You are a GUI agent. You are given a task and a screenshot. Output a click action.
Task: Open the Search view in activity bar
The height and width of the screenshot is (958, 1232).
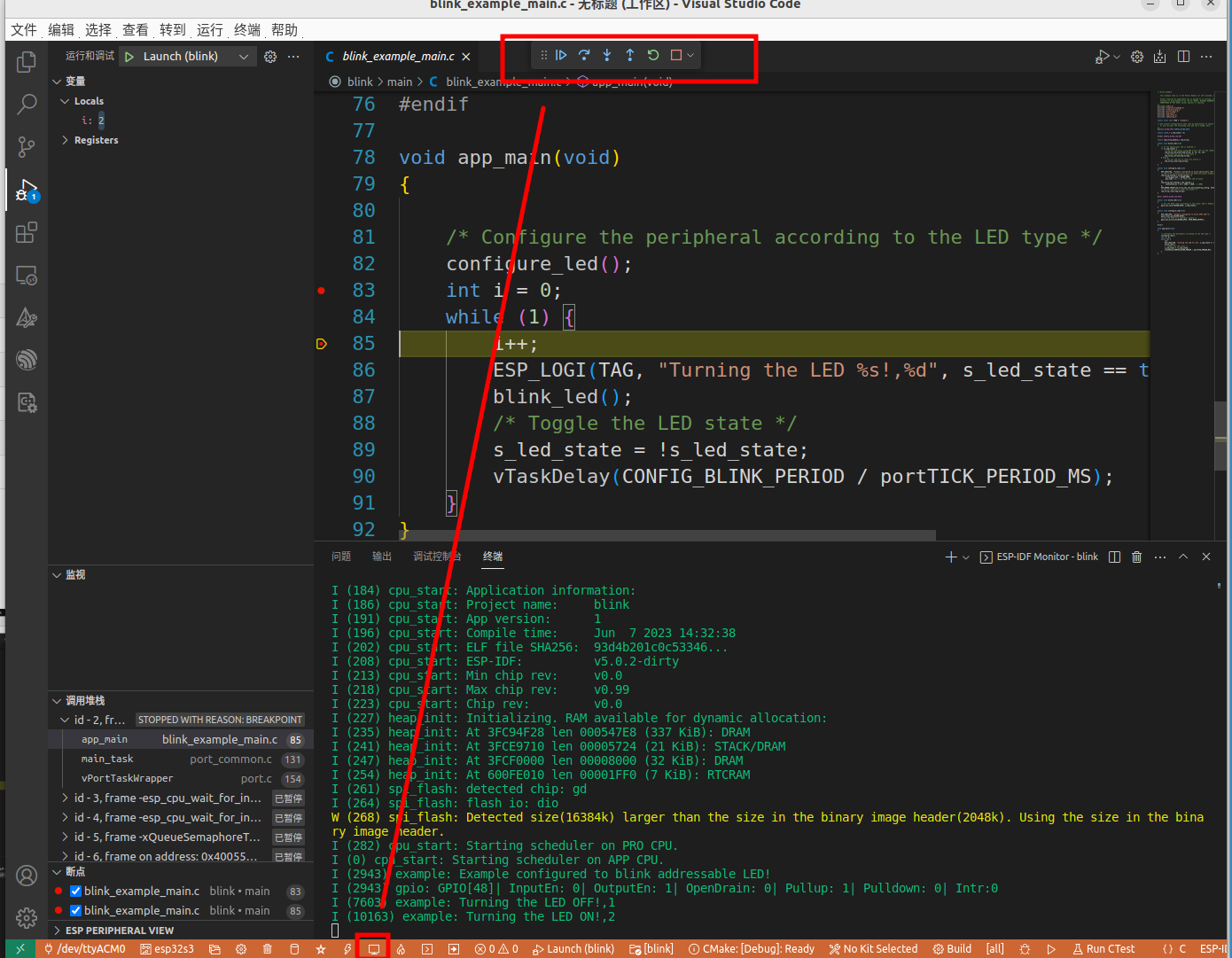click(27, 105)
